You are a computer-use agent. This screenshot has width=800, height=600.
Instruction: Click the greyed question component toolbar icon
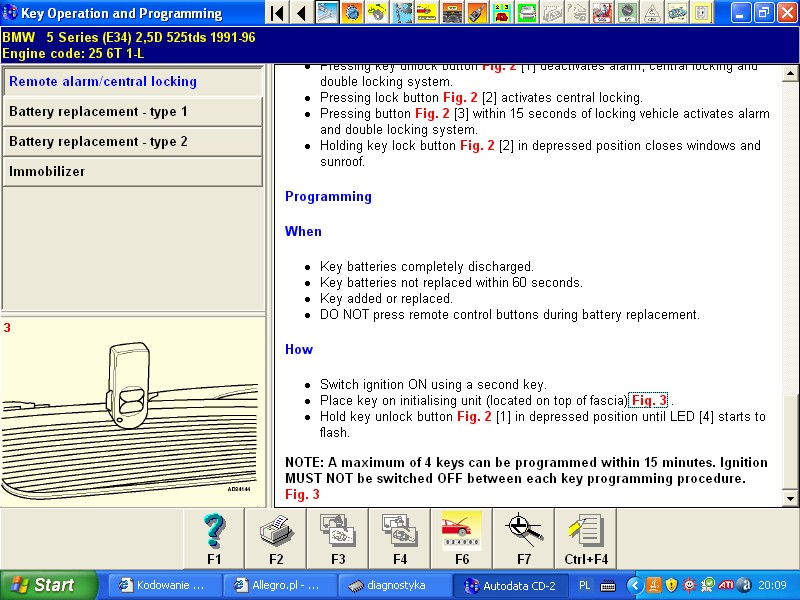tap(577, 13)
